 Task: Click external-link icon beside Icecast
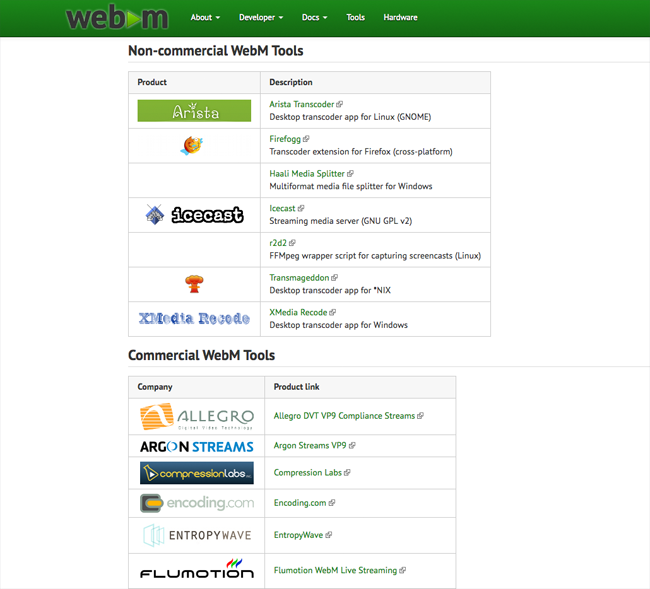[301, 208]
